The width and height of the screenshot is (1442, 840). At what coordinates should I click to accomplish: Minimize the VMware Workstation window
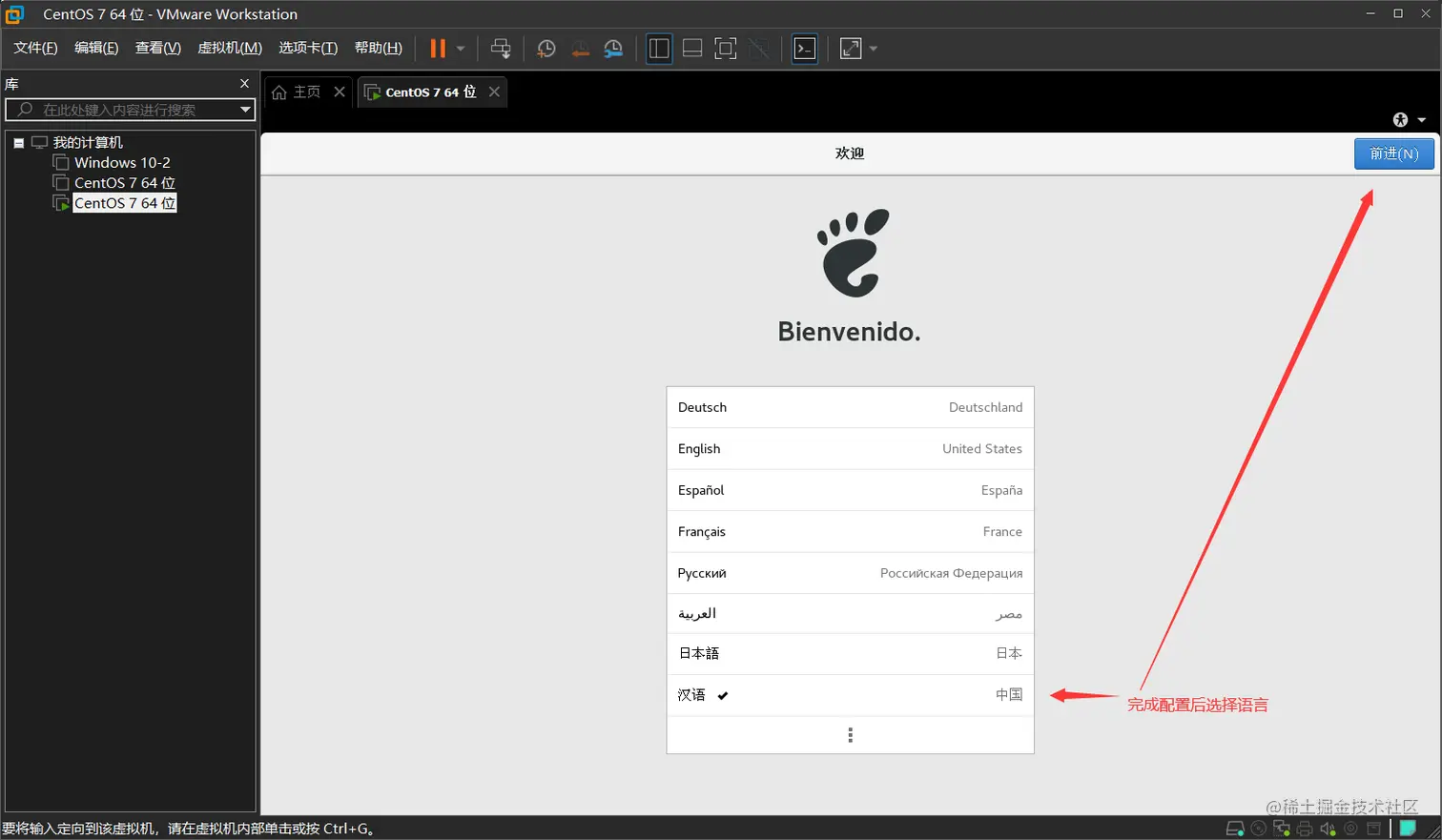pos(1370,13)
